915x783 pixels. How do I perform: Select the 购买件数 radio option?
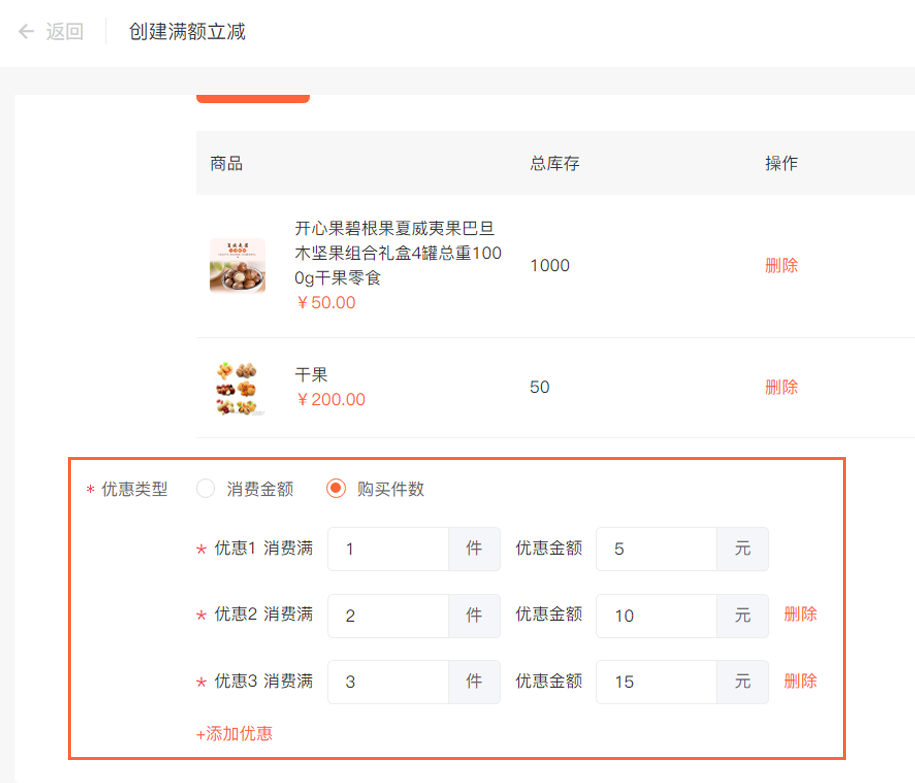coord(336,488)
